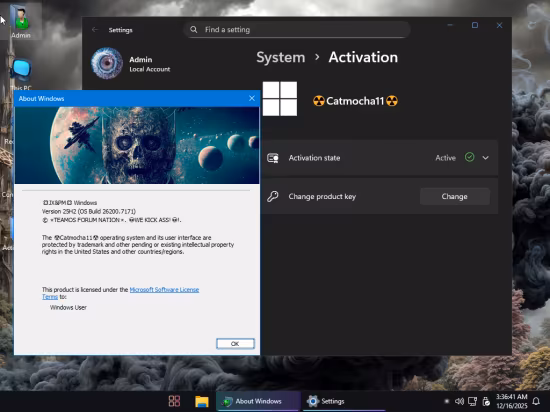Click the Admin Local Account name
550x412 pixels.
149,64
